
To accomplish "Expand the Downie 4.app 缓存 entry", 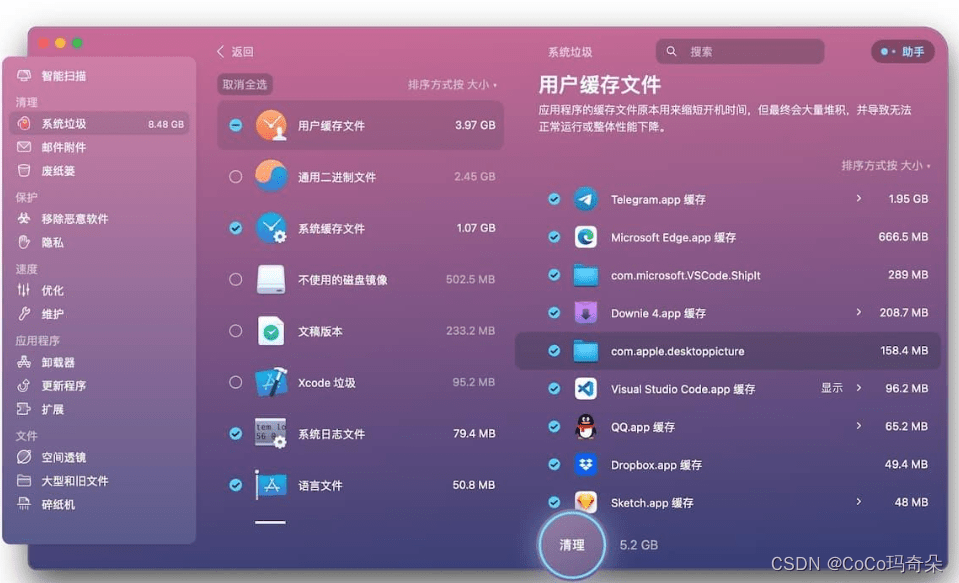I will (x=858, y=313).
